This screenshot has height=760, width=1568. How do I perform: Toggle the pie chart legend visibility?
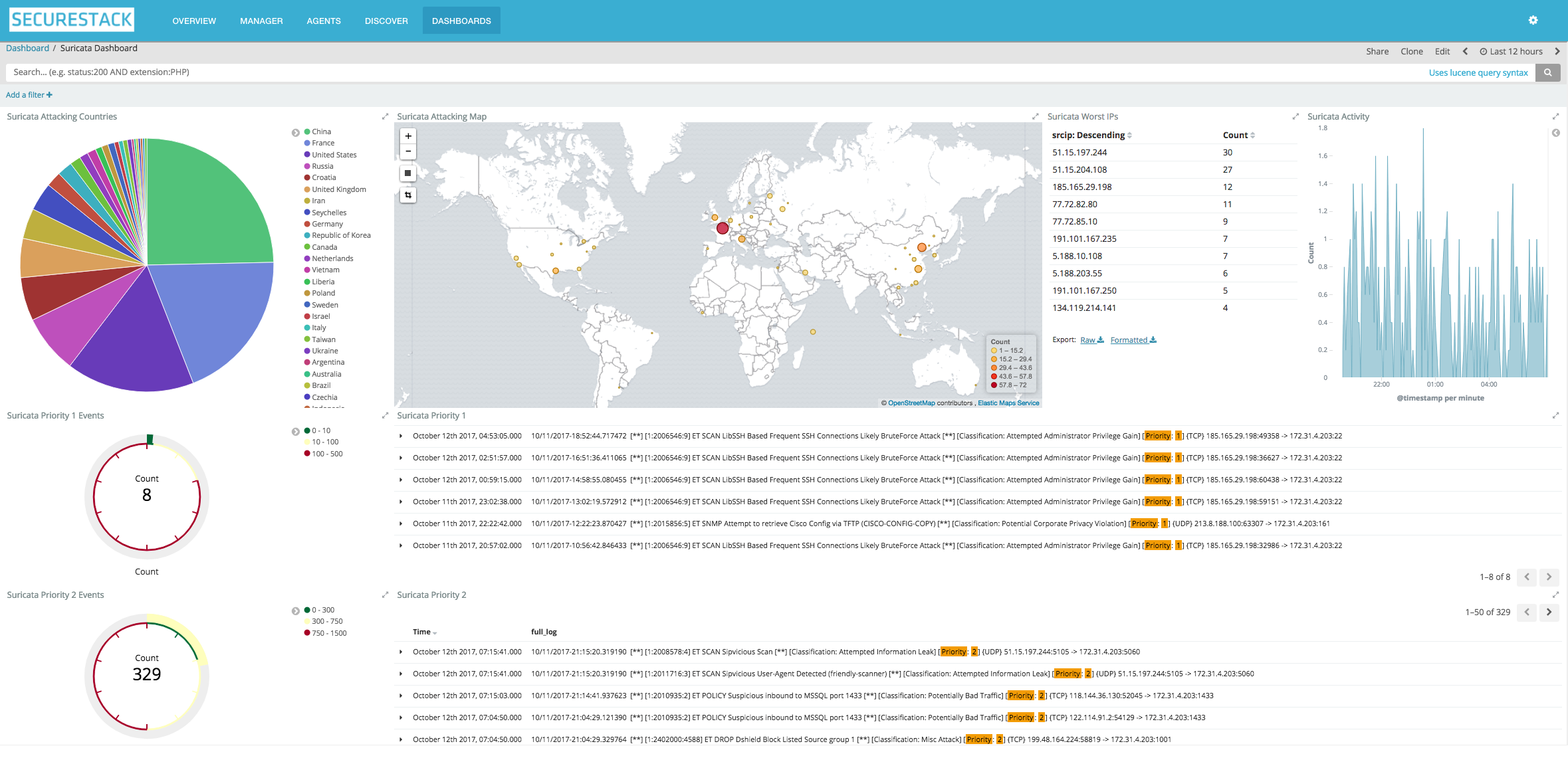point(295,132)
